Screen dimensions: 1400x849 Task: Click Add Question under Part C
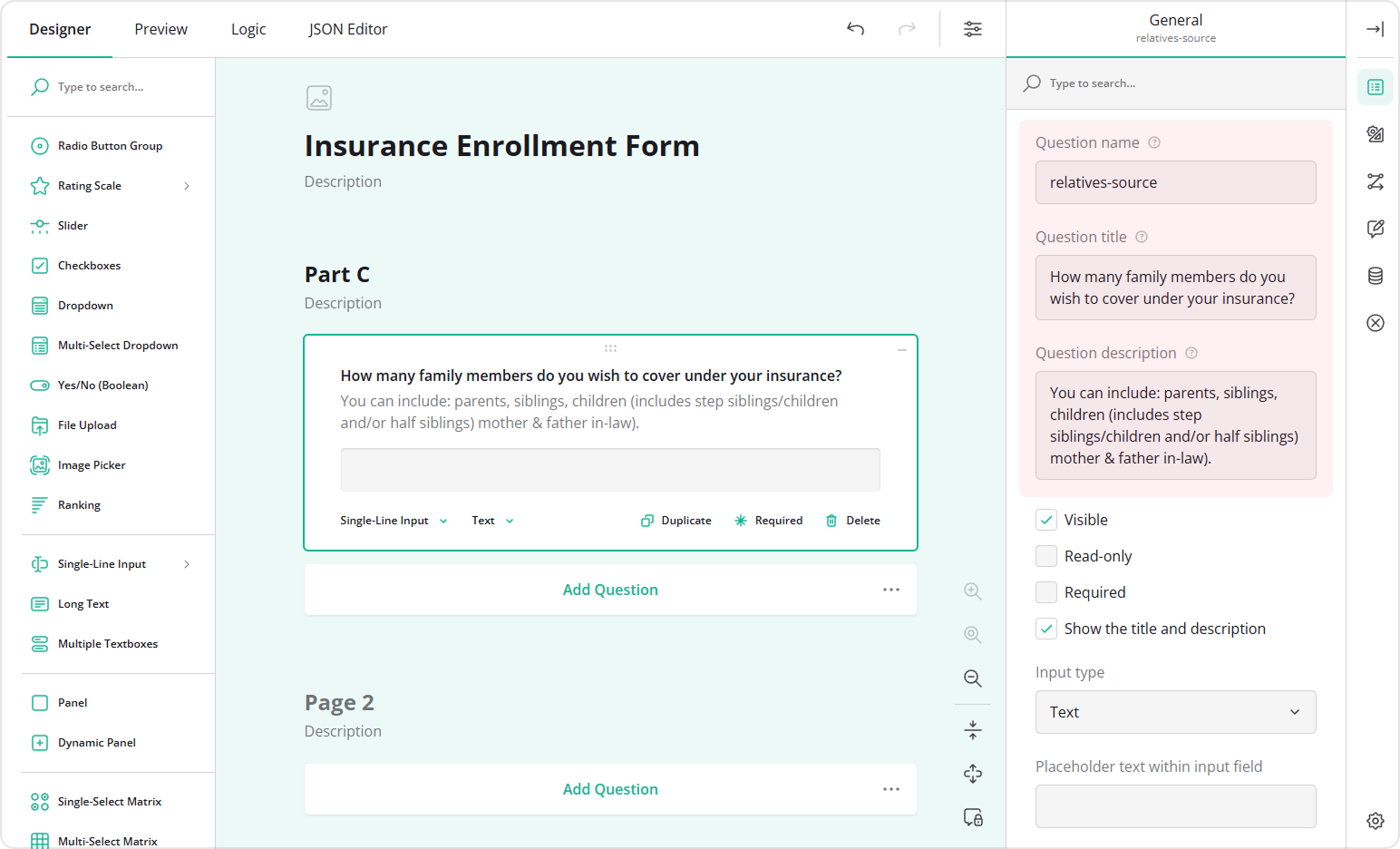click(x=610, y=590)
